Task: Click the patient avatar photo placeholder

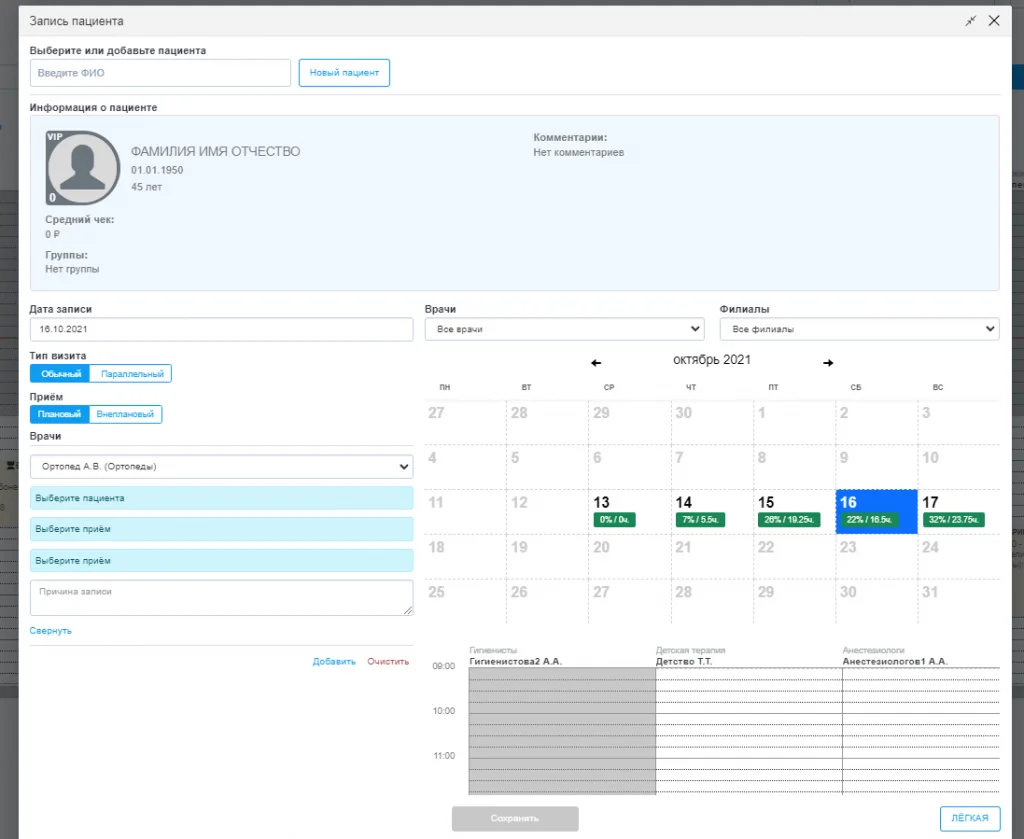Action: 83,168
